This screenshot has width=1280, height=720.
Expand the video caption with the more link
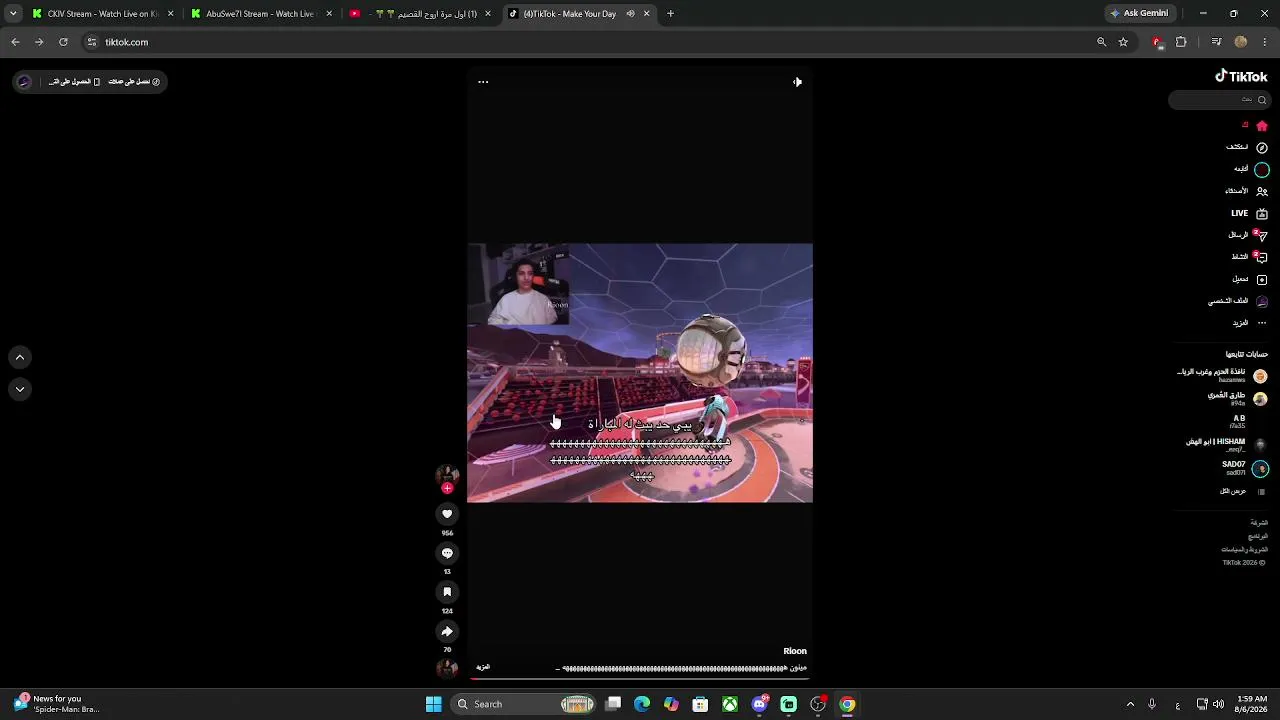point(483,667)
